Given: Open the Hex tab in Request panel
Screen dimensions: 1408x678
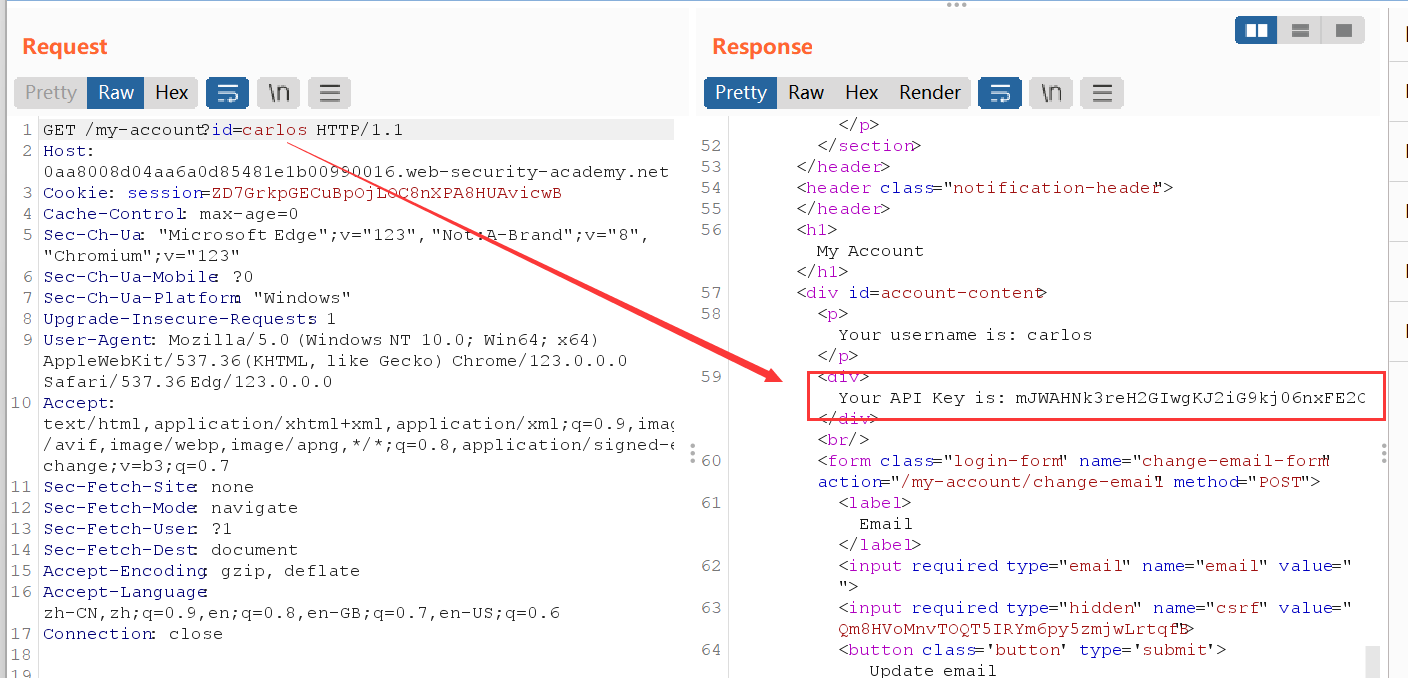Looking at the screenshot, I should click(x=171, y=93).
